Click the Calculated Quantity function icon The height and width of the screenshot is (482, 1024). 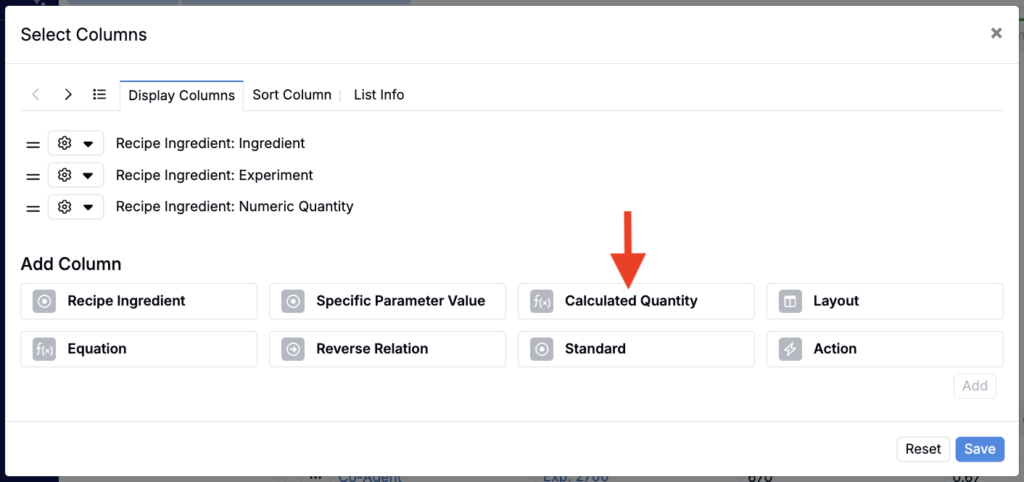click(541, 301)
